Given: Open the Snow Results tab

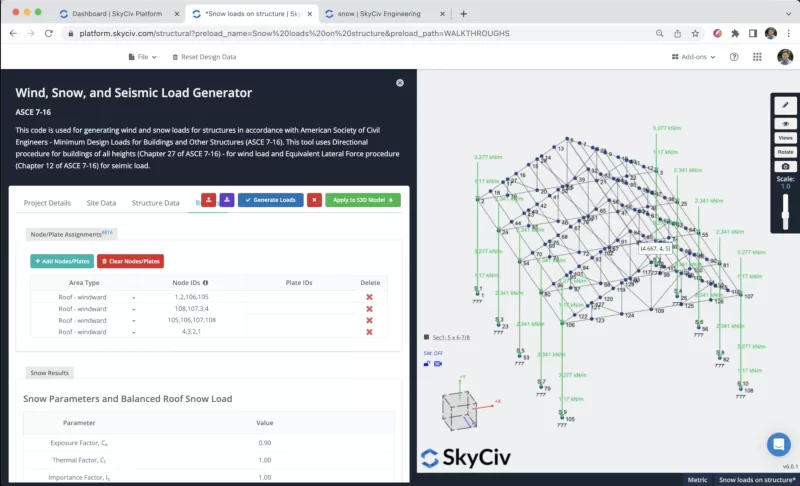Looking at the screenshot, I should pyautogui.click(x=49, y=373).
